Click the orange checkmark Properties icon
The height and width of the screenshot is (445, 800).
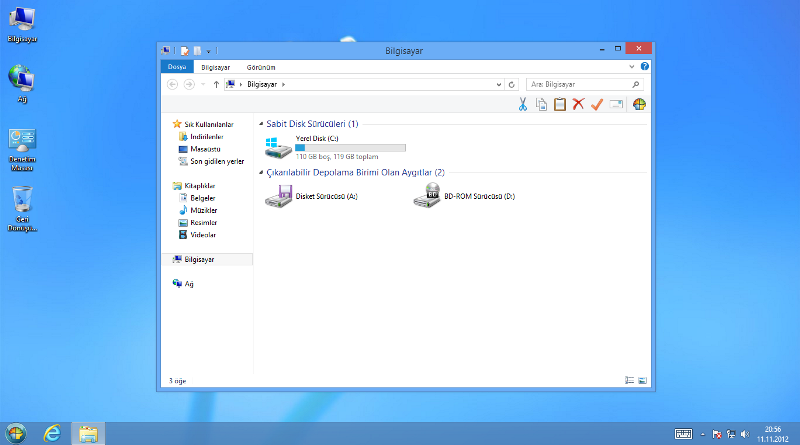597,104
